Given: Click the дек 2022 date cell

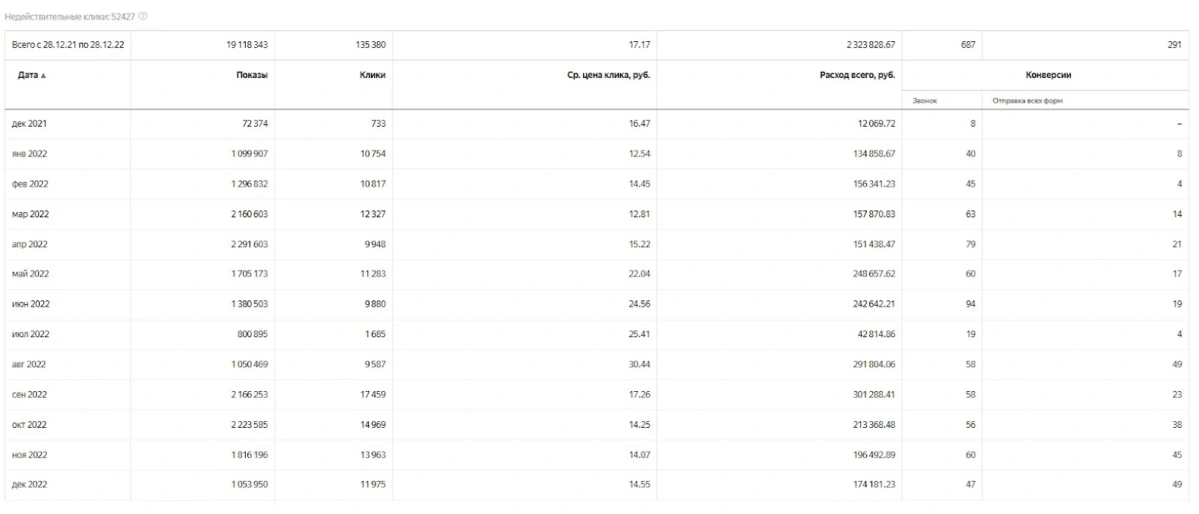Looking at the screenshot, I should pos(29,484).
